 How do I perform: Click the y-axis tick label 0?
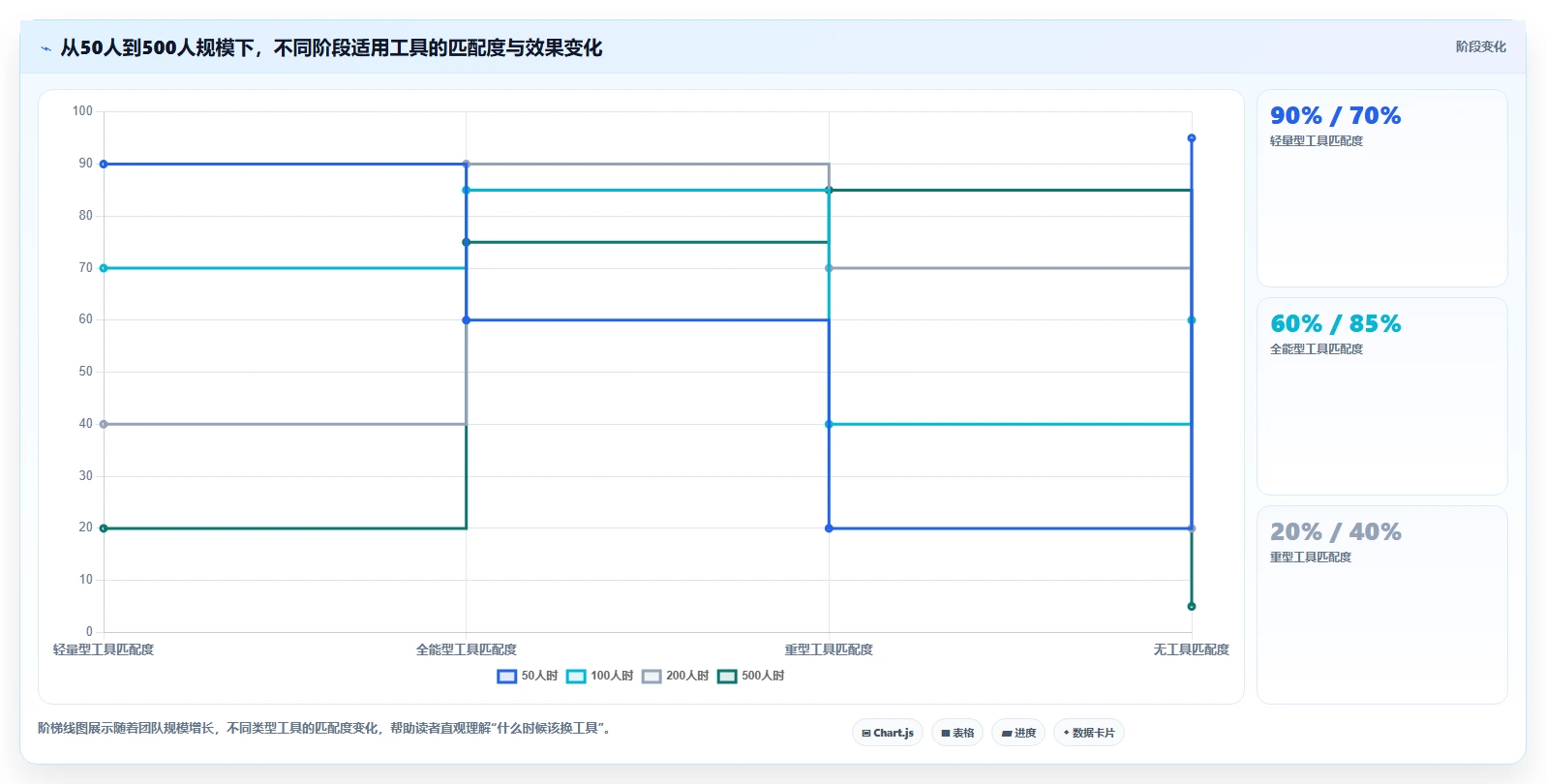89,632
